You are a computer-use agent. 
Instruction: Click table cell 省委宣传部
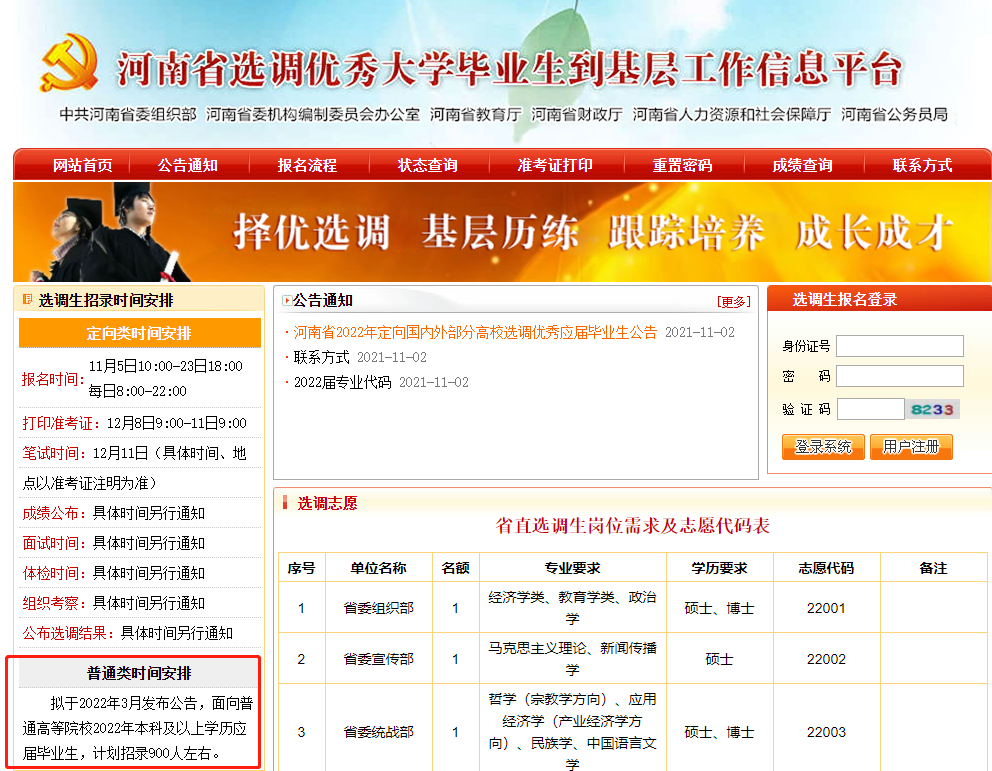[378, 659]
